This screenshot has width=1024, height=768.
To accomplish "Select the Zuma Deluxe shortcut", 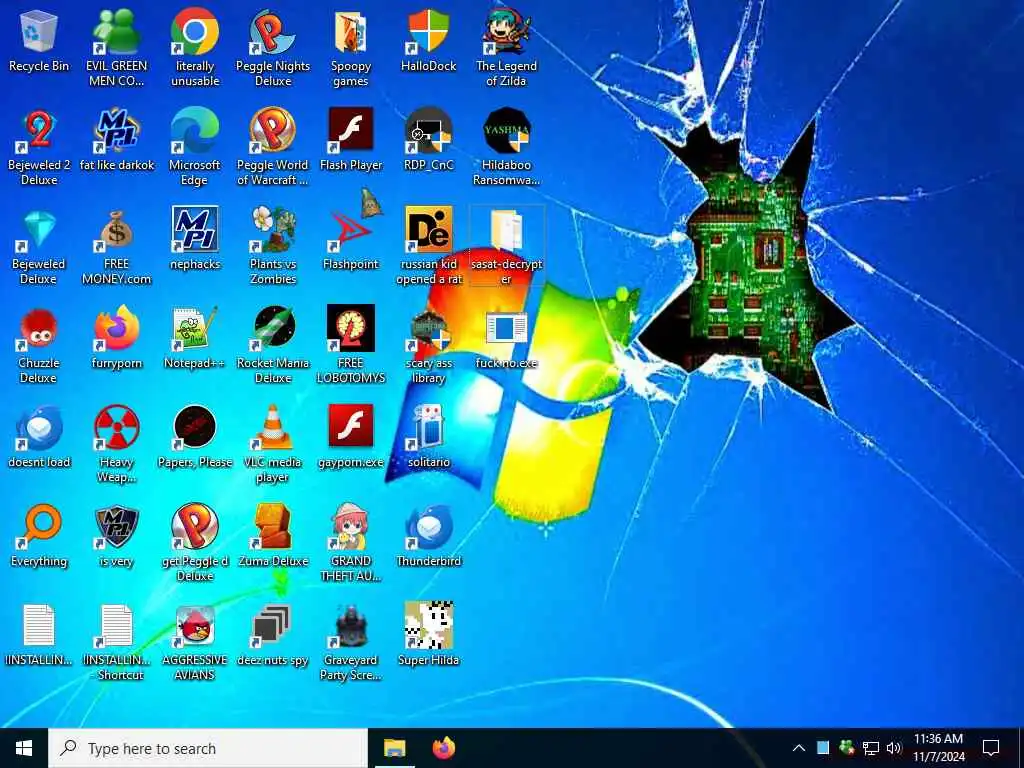I will [x=272, y=536].
